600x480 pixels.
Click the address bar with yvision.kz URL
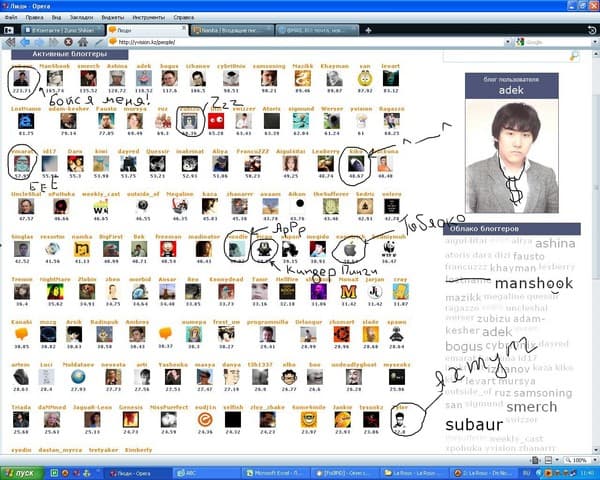pos(306,42)
